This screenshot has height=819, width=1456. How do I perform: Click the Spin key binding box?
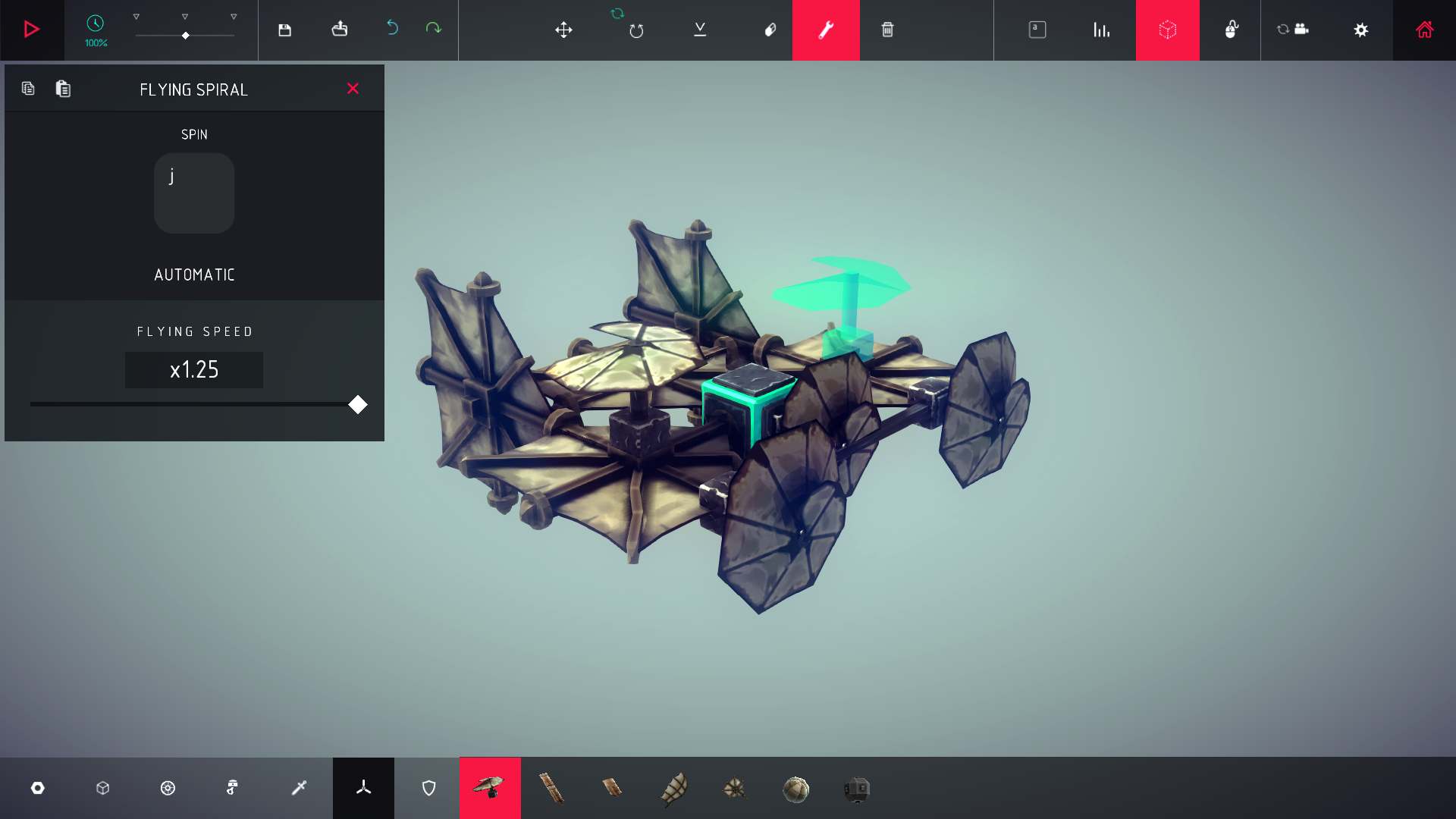[194, 193]
